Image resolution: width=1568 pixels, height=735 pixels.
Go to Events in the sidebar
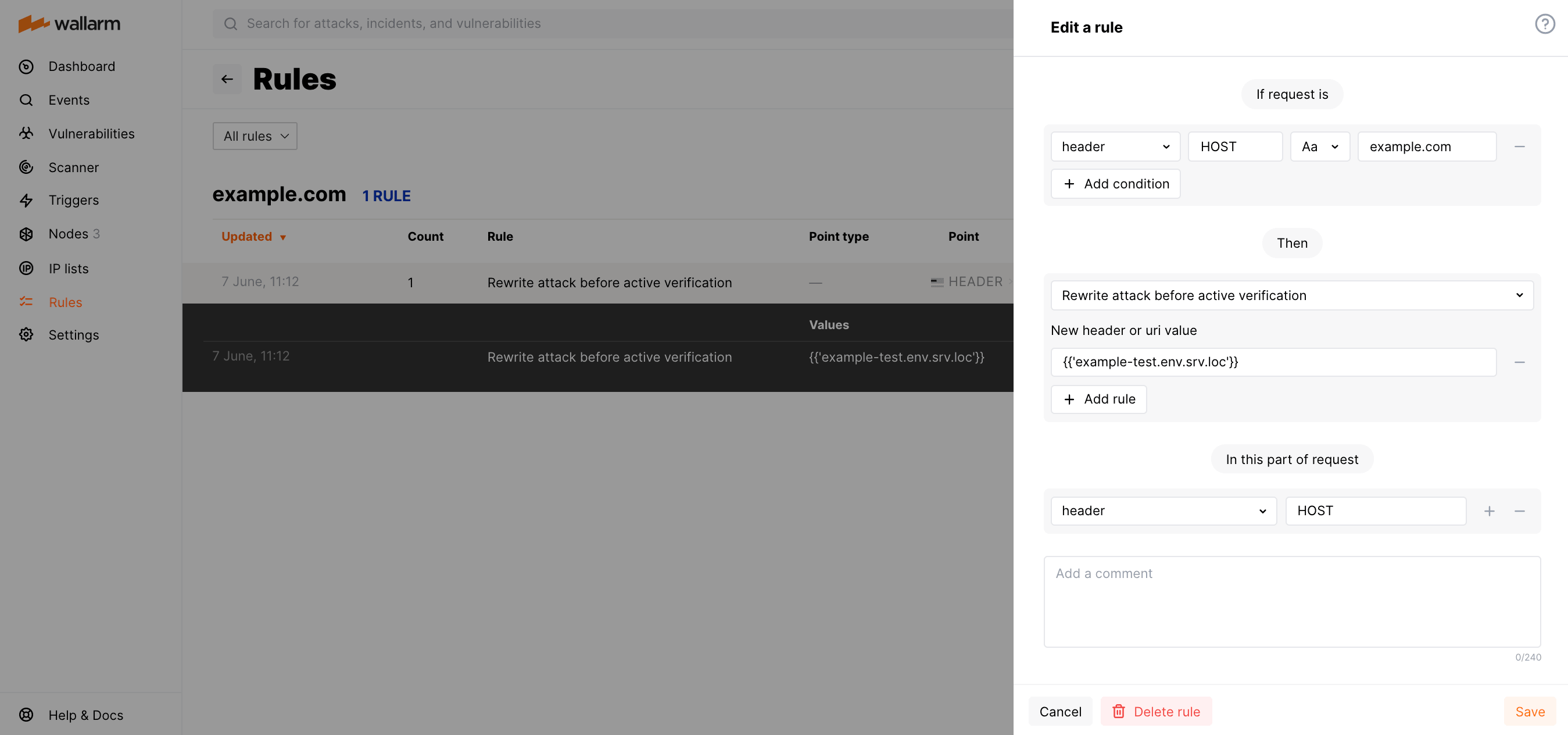pos(26,100)
